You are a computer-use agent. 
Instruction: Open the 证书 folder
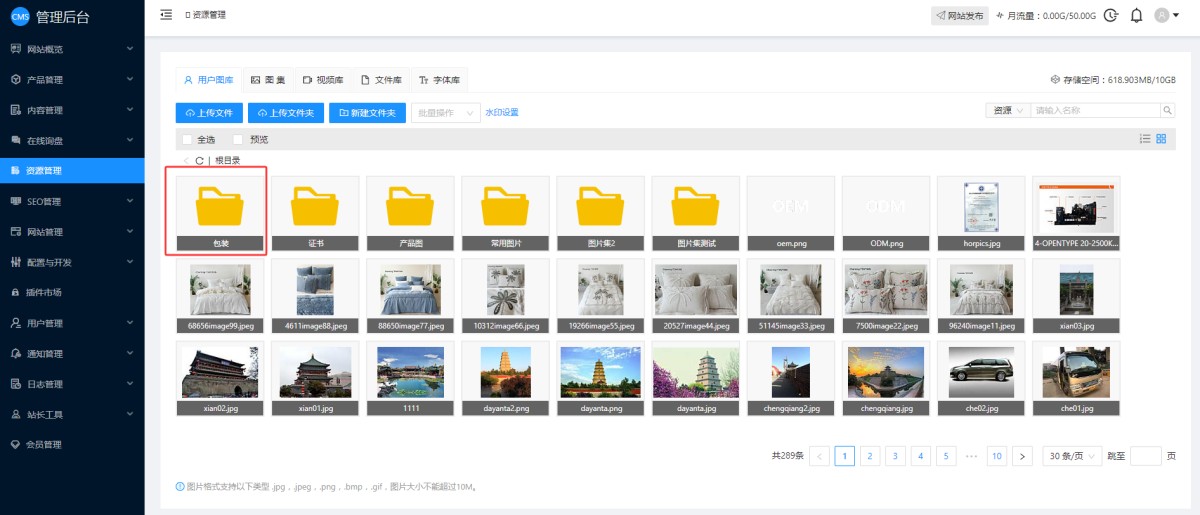315,213
